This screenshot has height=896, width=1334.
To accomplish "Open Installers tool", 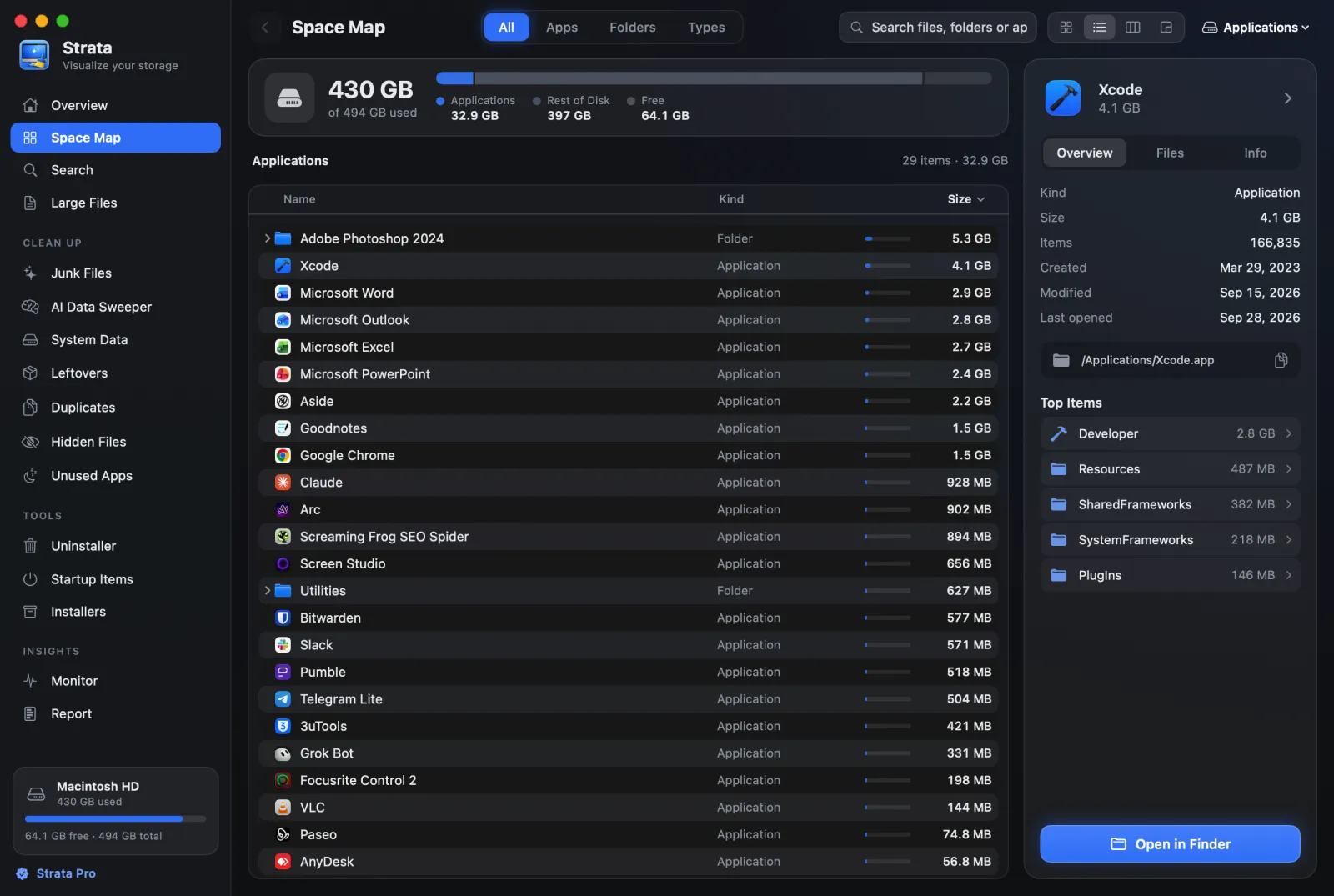I will tap(115, 612).
